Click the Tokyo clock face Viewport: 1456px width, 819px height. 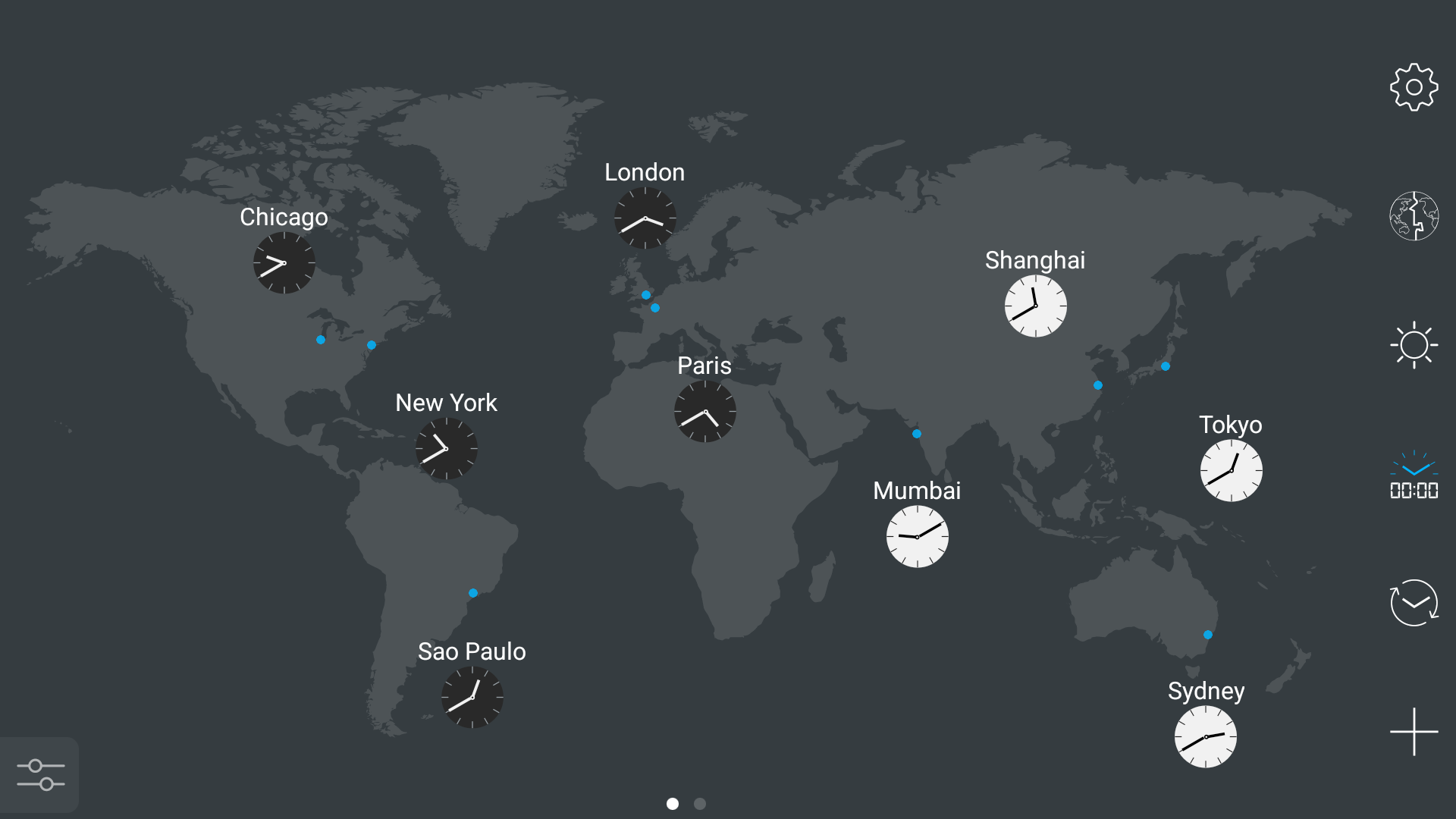[x=1232, y=471]
